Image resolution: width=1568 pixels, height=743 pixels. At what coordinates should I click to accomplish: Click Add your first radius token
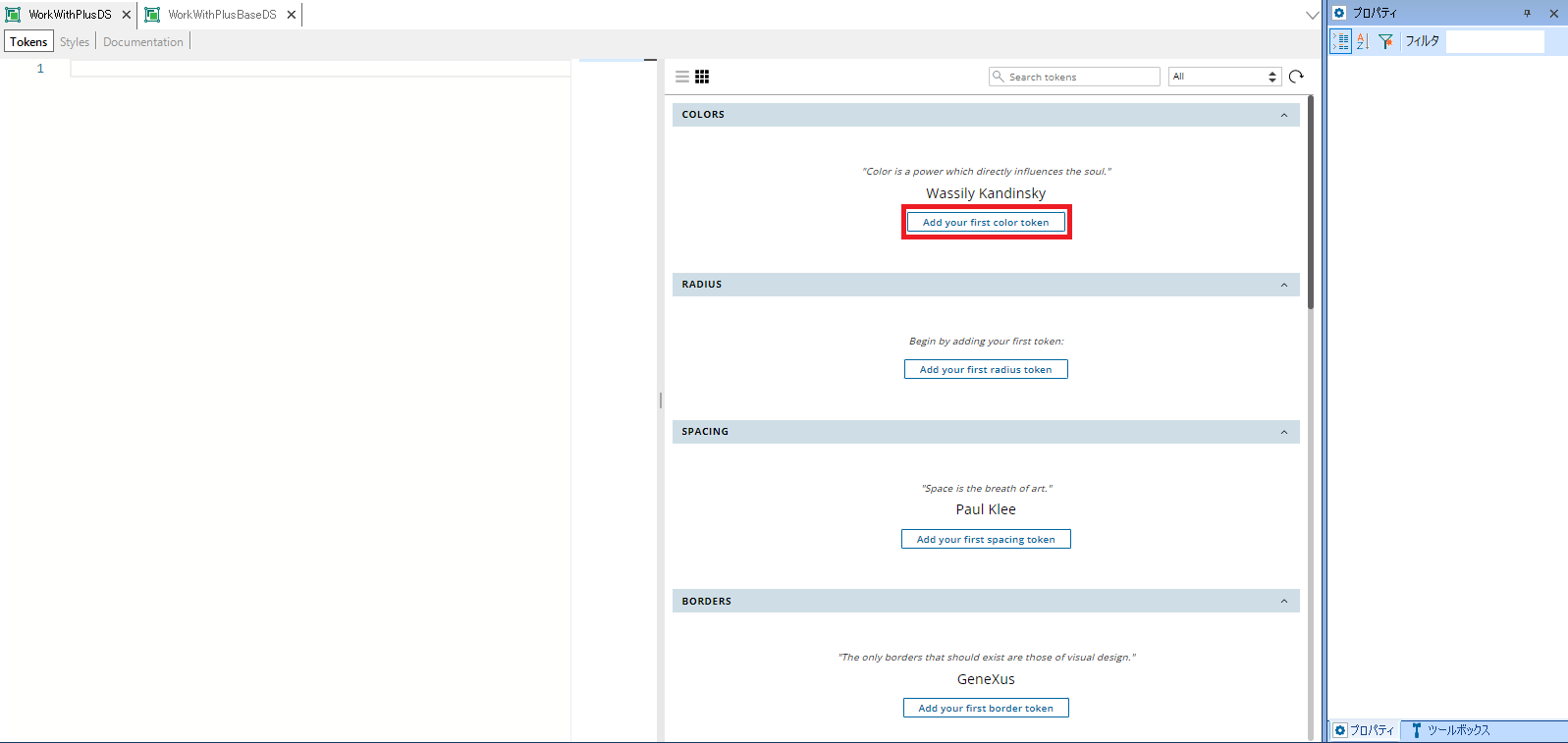click(x=986, y=370)
